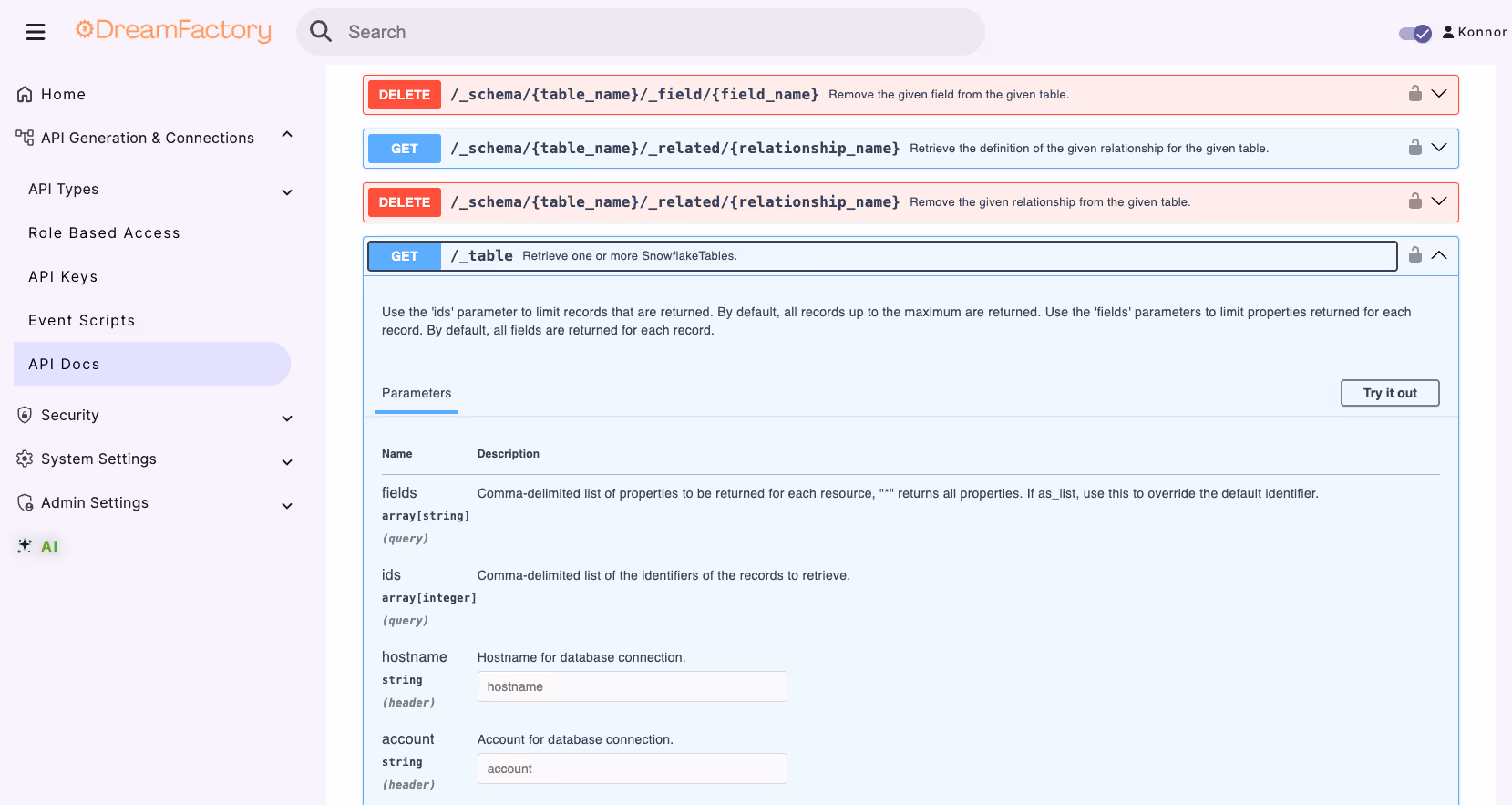The width and height of the screenshot is (1512, 805).
Task: Open Home in the sidebar
Action: [63, 94]
